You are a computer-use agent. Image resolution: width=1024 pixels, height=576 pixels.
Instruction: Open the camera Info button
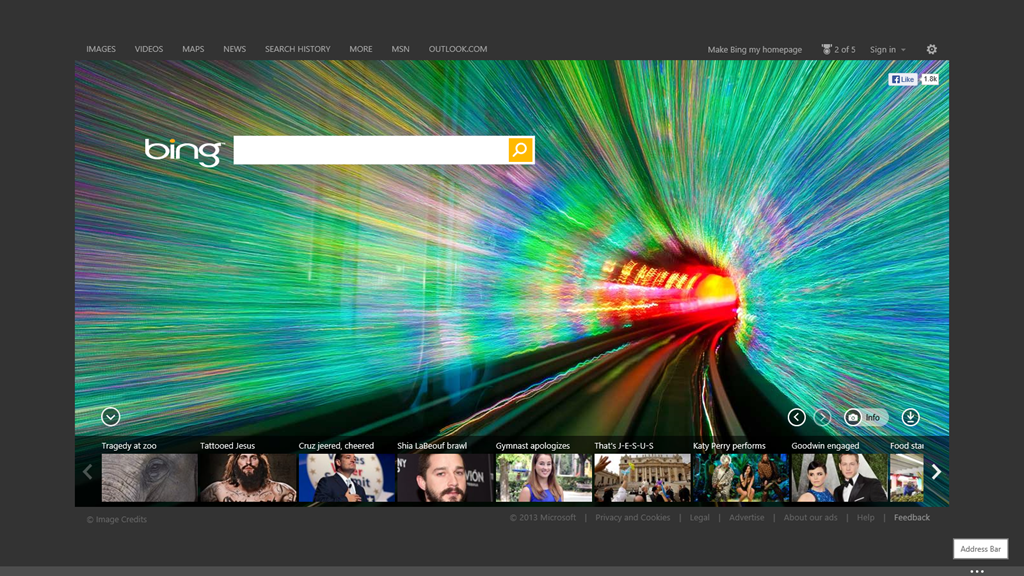(864, 417)
